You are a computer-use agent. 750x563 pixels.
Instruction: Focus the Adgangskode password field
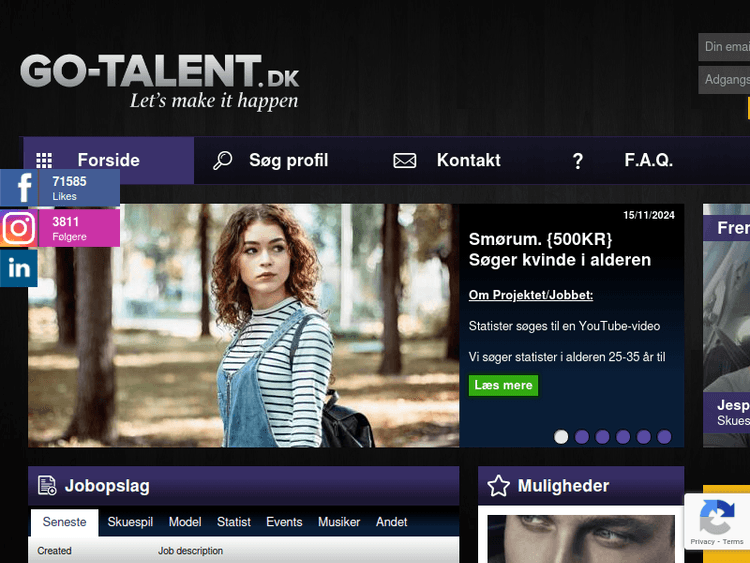[x=724, y=79]
